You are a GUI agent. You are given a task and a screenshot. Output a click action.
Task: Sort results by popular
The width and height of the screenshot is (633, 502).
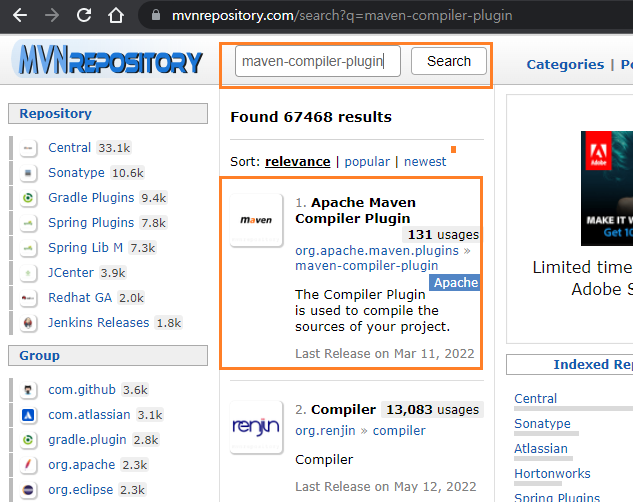point(367,162)
